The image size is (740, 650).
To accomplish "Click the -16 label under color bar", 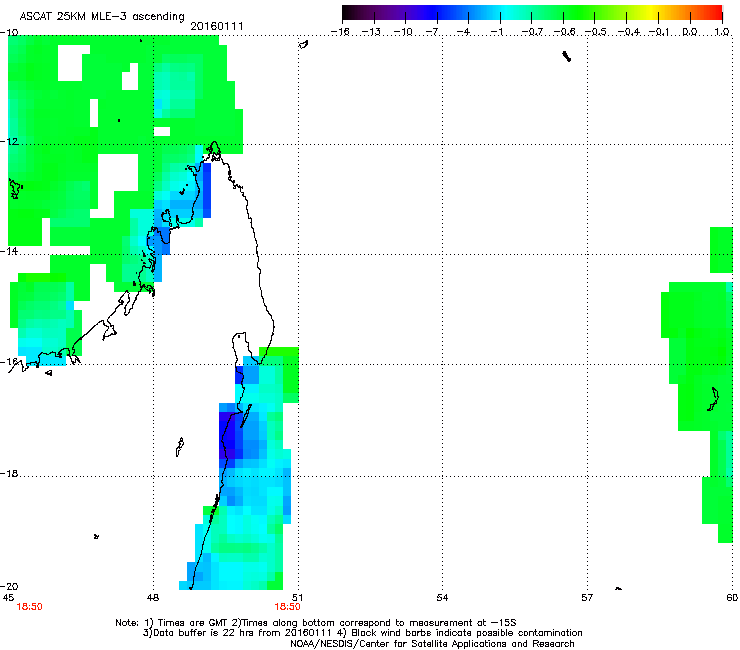I will 340,32.
